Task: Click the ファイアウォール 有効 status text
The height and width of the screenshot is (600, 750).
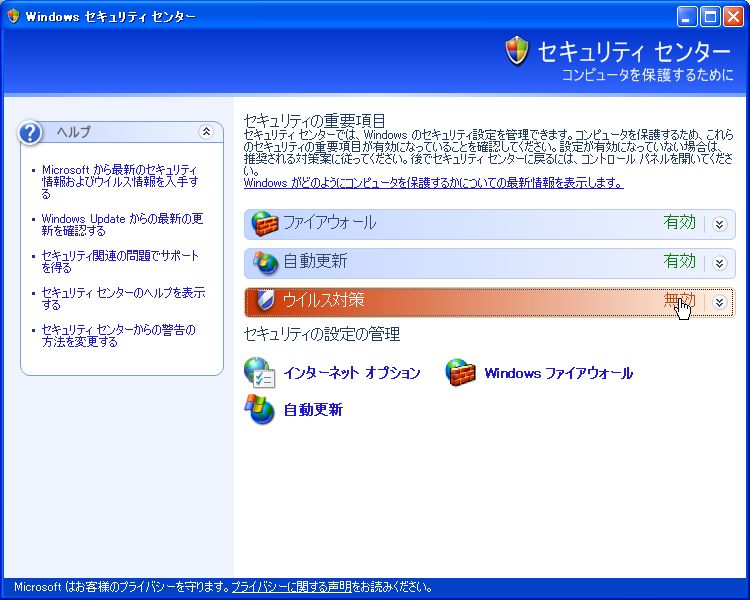Action: pos(680,222)
